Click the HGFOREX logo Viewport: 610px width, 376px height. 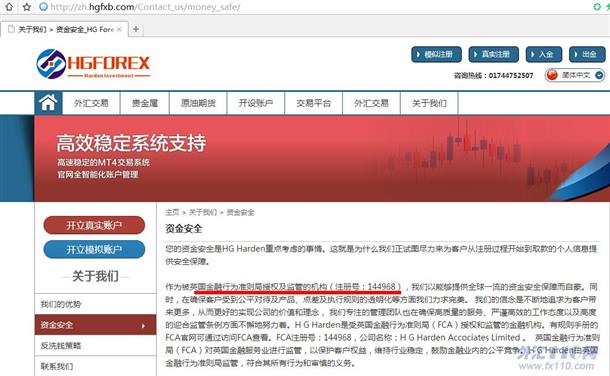93,64
